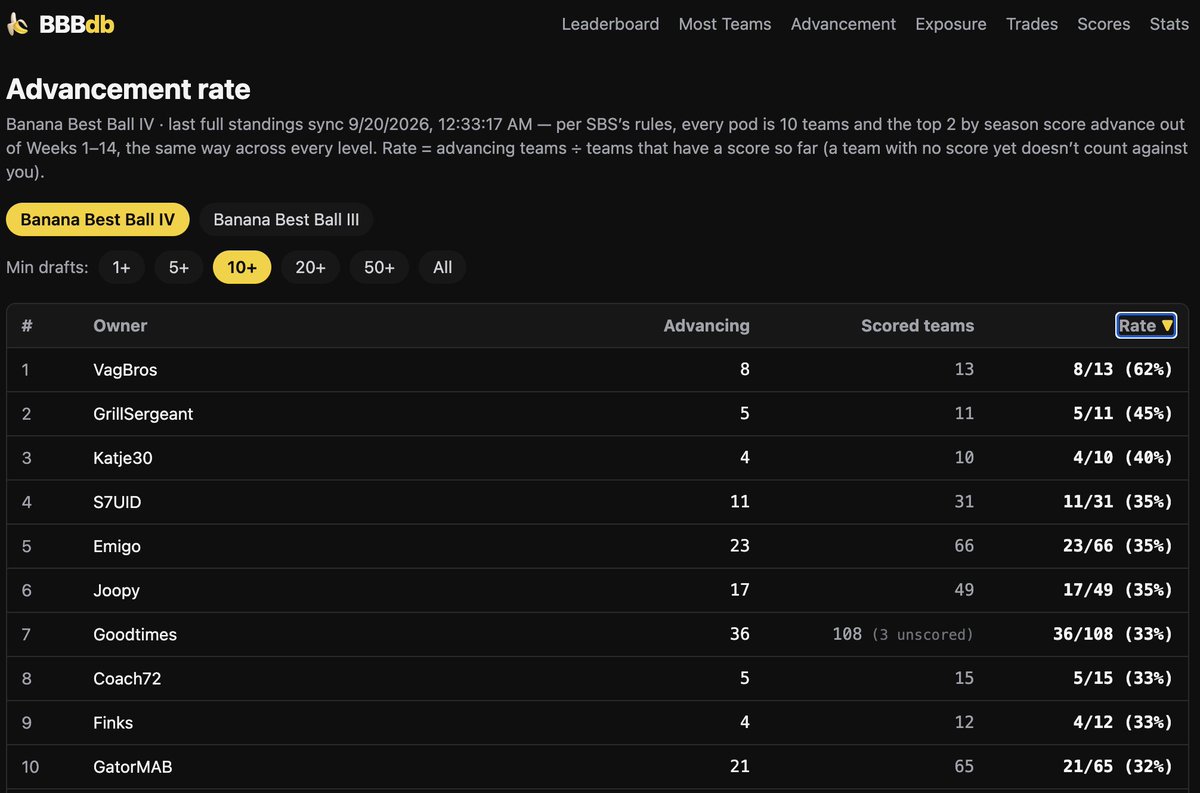Viewport: 1200px width, 793px height.
Task: Open the Trades section
Action: point(1032,24)
